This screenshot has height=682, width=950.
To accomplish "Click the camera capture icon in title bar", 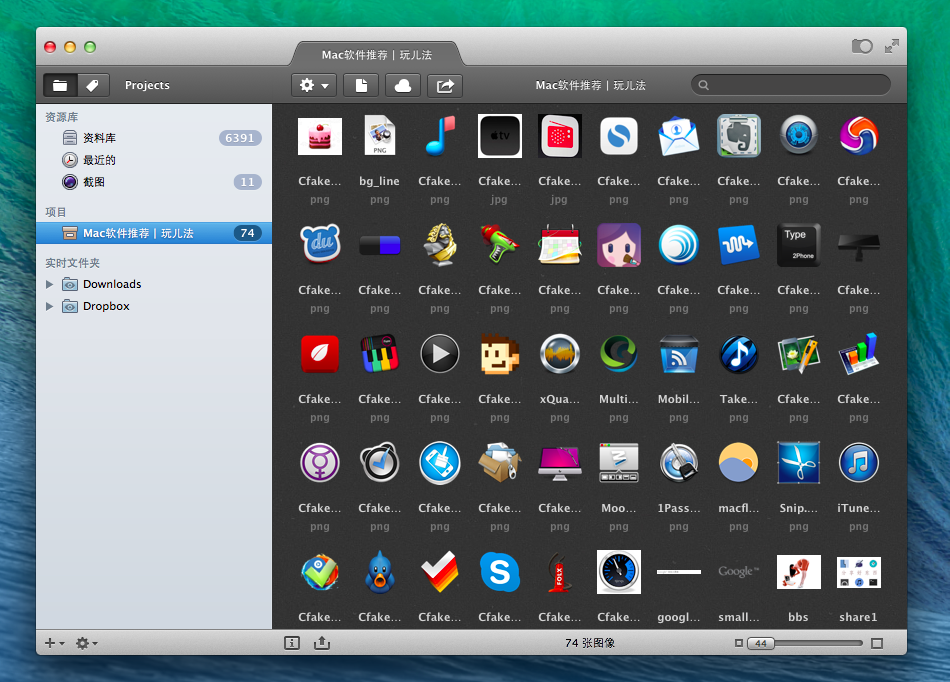I will [x=862, y=46].
